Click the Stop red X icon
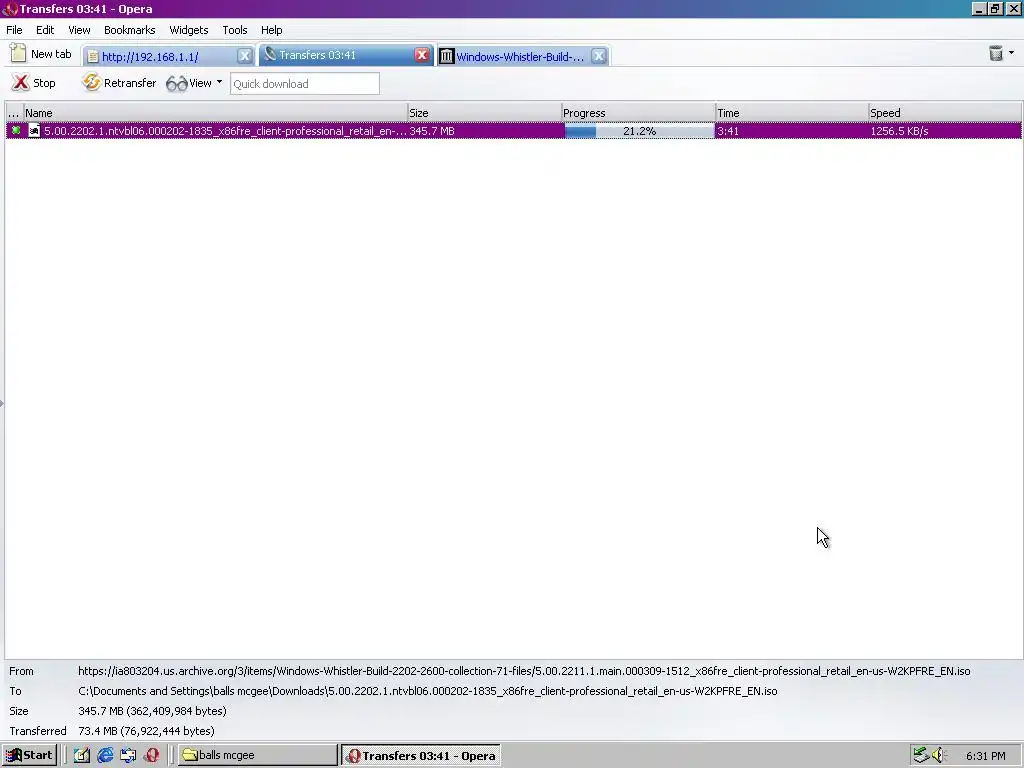 [x=20, y=82]
